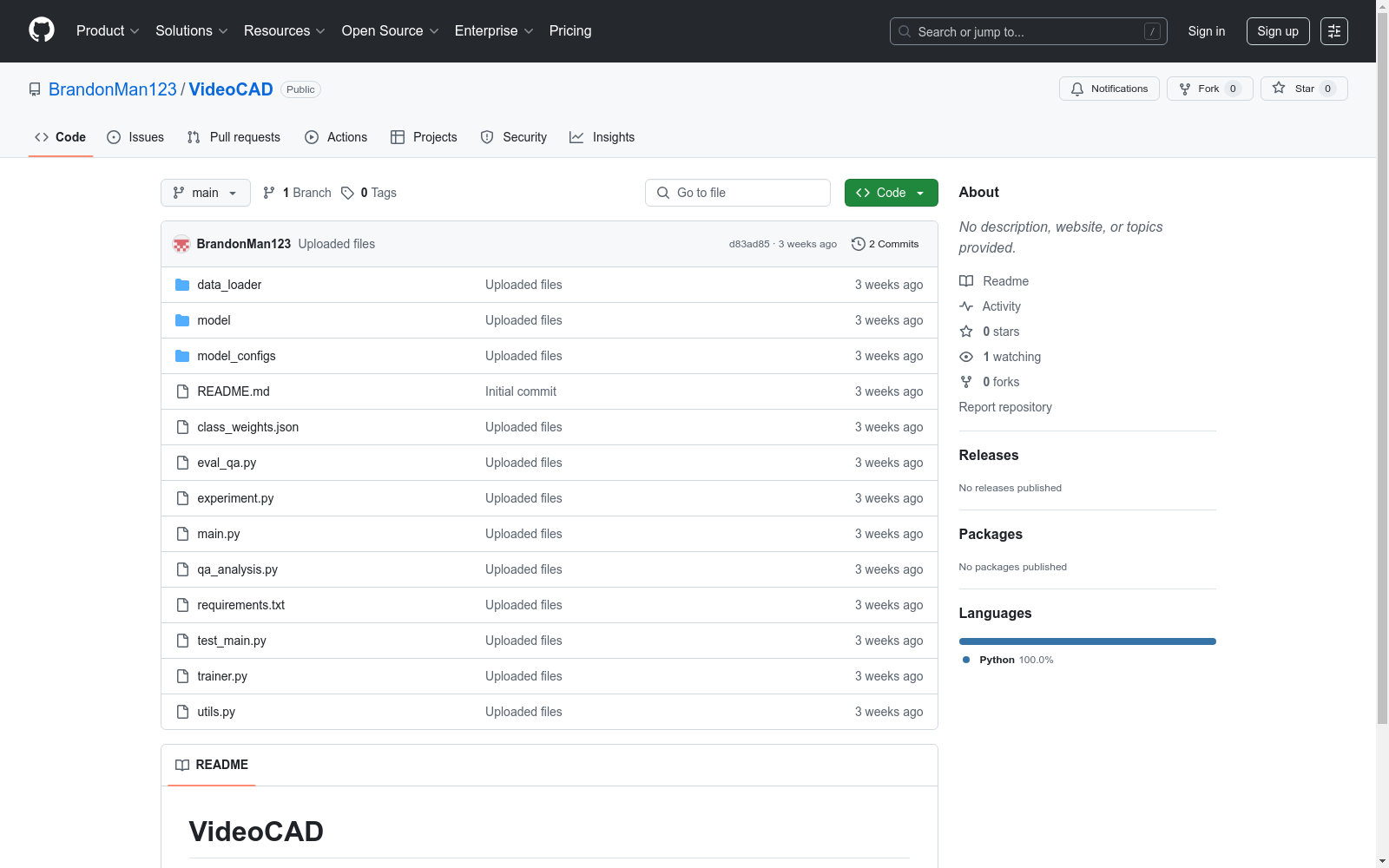Expand the Solutions menu
Screen dimensions: 1389x868
tap(192, 31)
